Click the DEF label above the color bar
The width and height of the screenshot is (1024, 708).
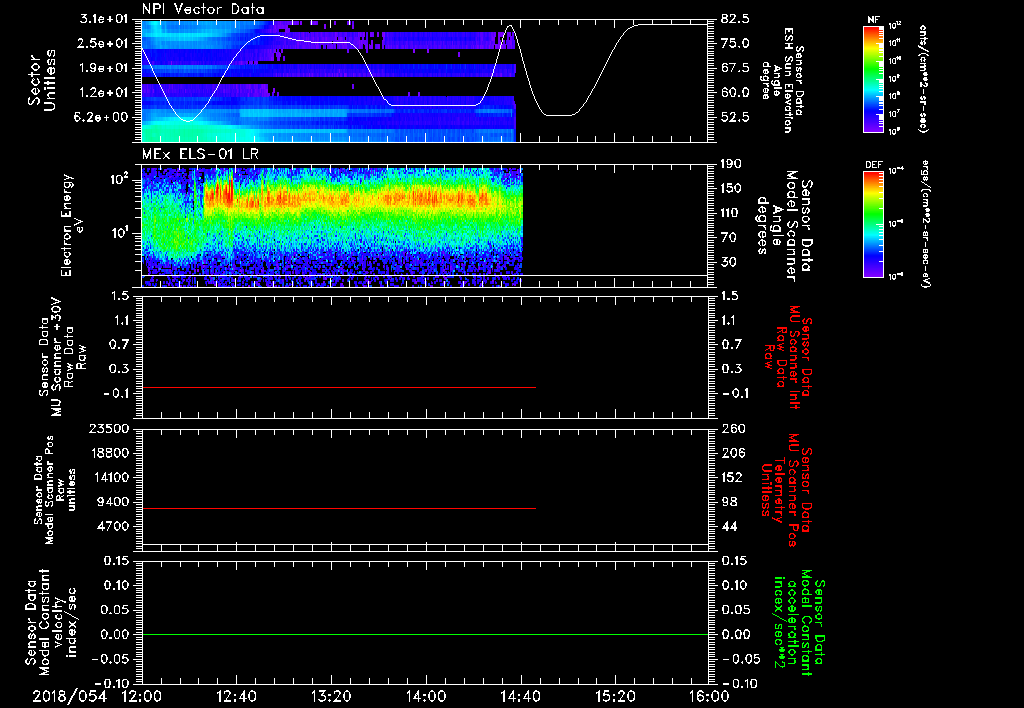[873, 165]
